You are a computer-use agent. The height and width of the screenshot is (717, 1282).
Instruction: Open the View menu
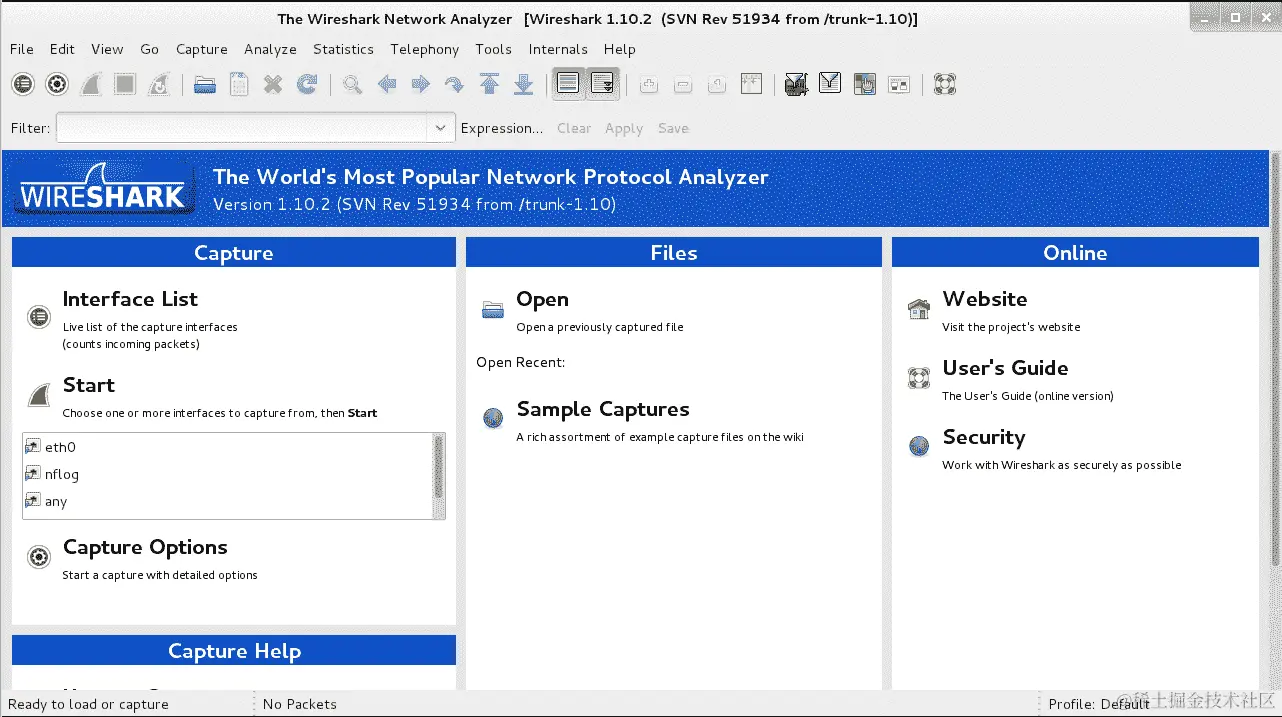coord(107,49)
